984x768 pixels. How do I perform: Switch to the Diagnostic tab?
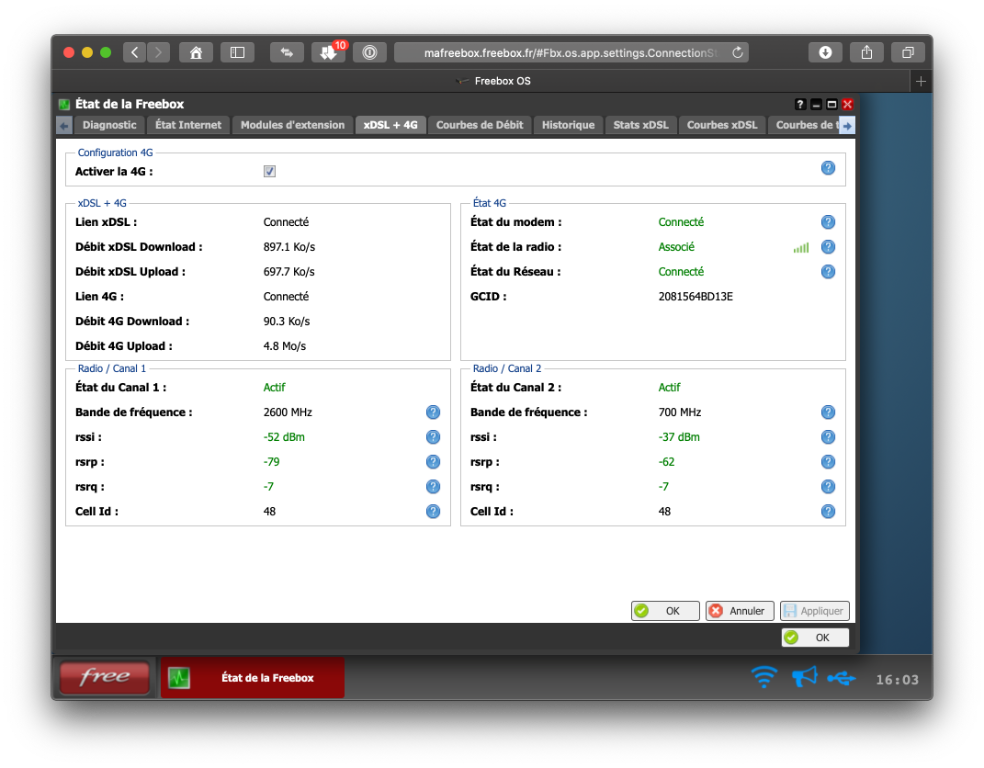click(x=109, y=125)
